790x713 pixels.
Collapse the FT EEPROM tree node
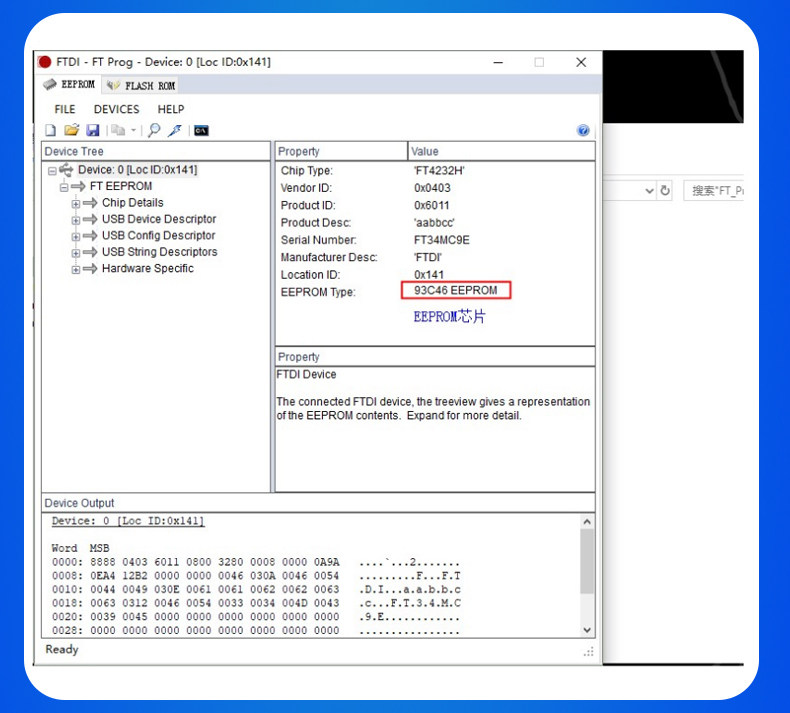(x=64, y=187)
